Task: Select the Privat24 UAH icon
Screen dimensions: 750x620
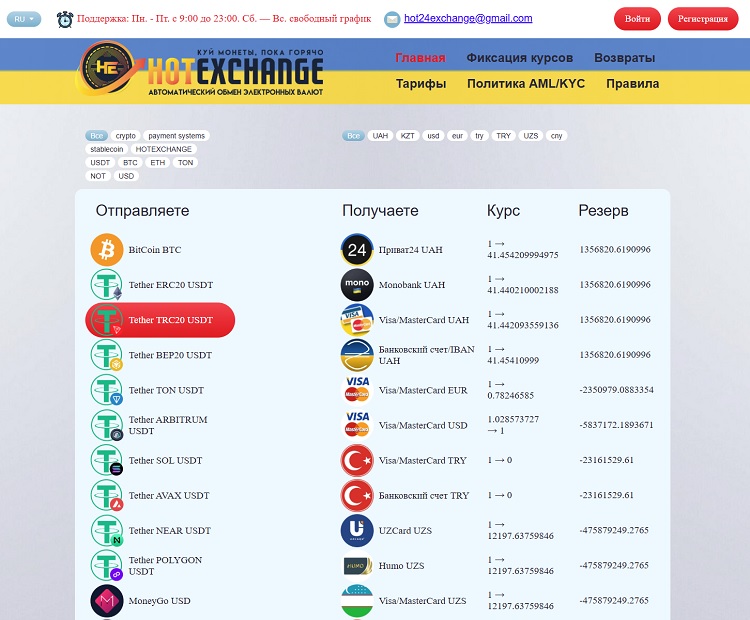Action: [357, 250]
